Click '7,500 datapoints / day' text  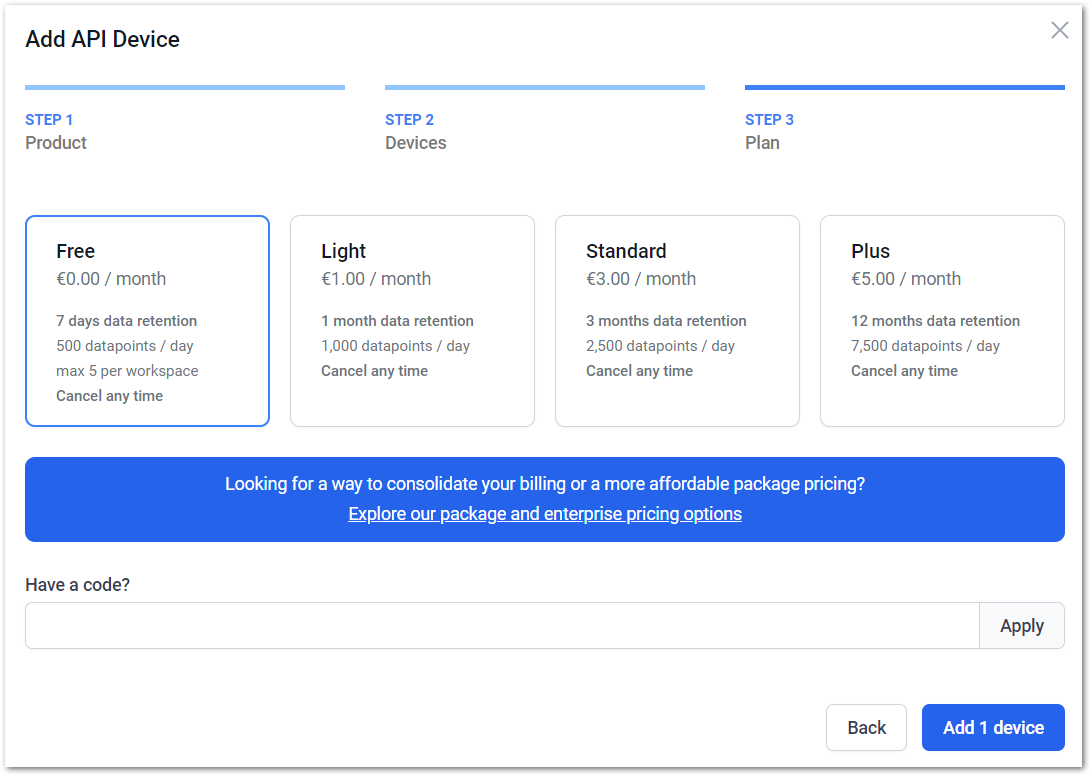tap(925, 346)
